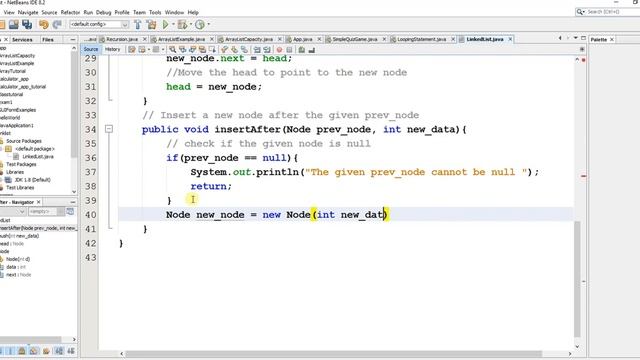640x360 pixels.
Task: Click the Debug Project toolbar icon
Action: pyautogui.click(x=182, y=24)
